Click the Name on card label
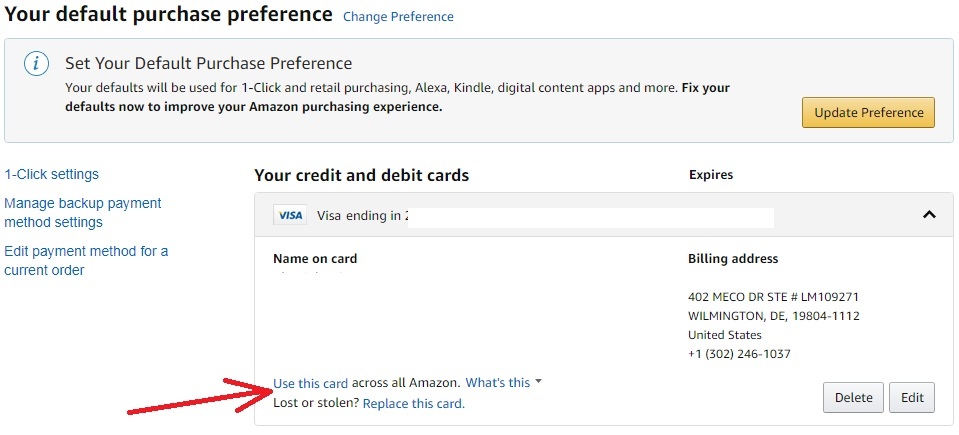Screen dimensions: 959x435 coord(315,259)
